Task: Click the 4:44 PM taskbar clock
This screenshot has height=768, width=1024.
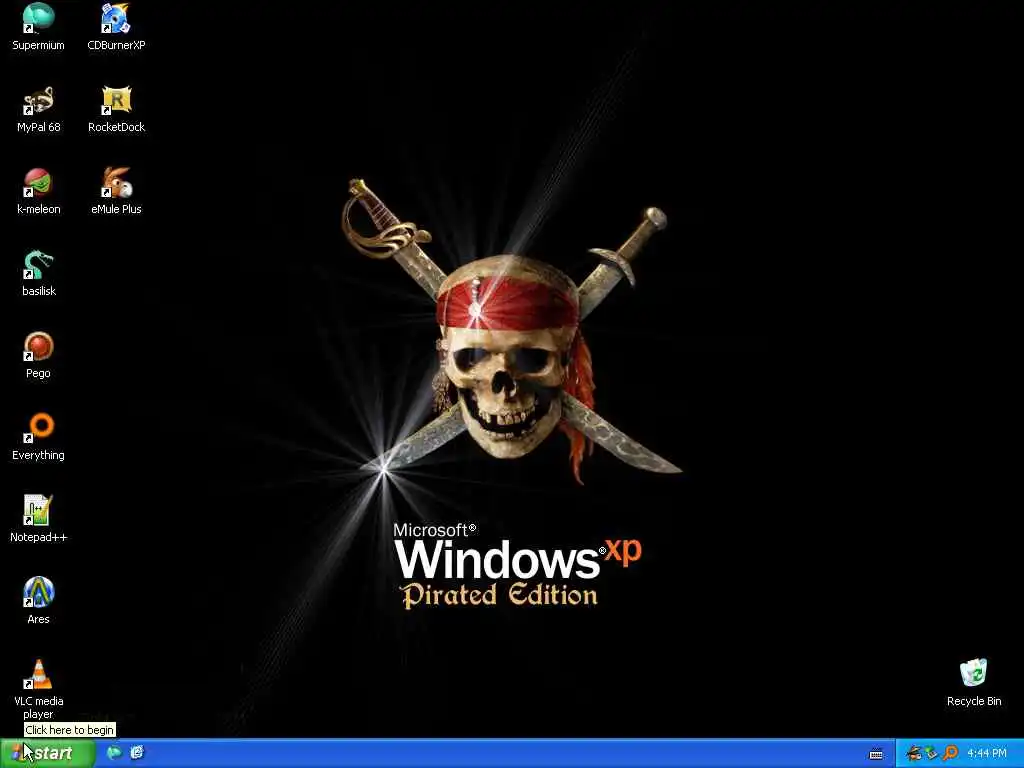Action: point(987,754)
